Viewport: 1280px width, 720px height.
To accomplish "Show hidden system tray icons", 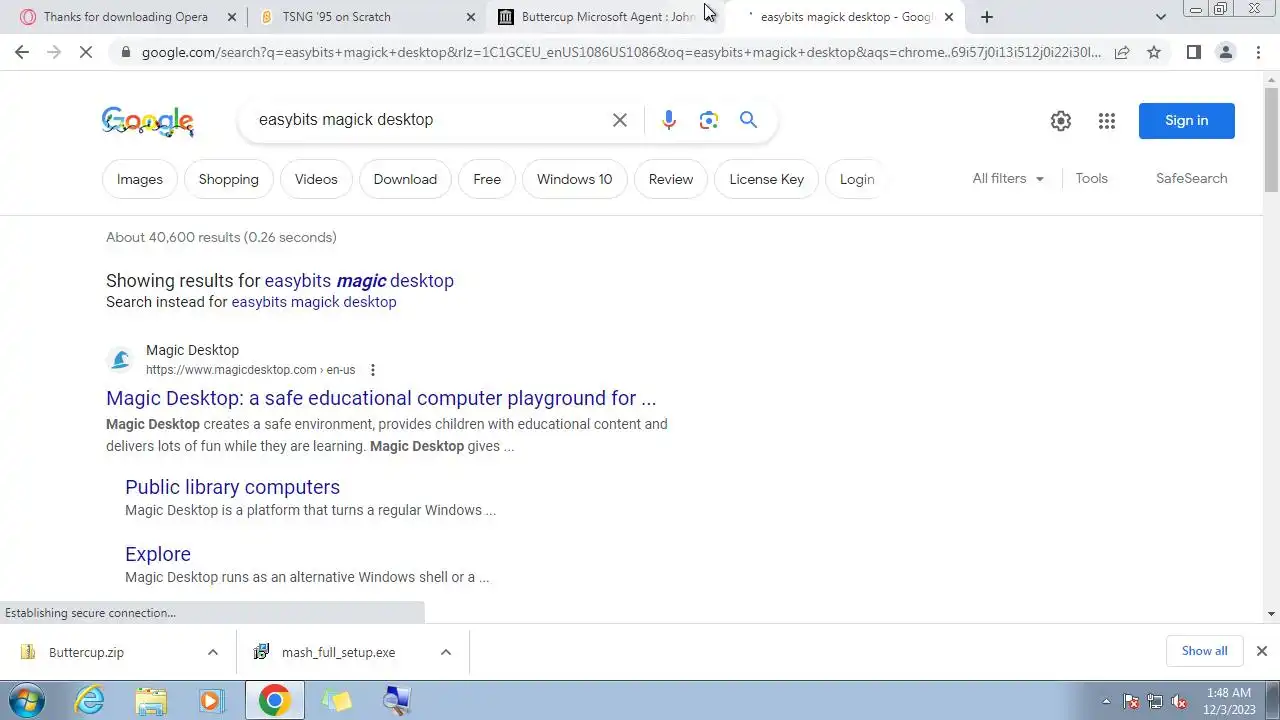I will [x=1106, y=701].
